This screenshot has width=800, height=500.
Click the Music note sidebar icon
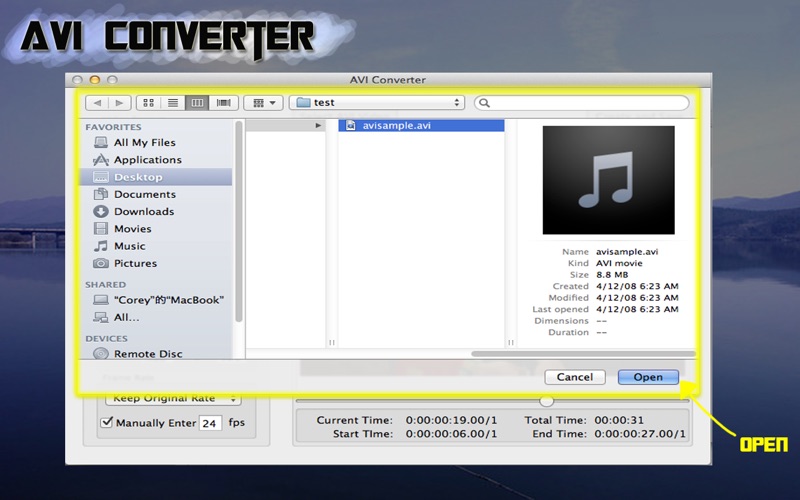click(x=101, y=246)
